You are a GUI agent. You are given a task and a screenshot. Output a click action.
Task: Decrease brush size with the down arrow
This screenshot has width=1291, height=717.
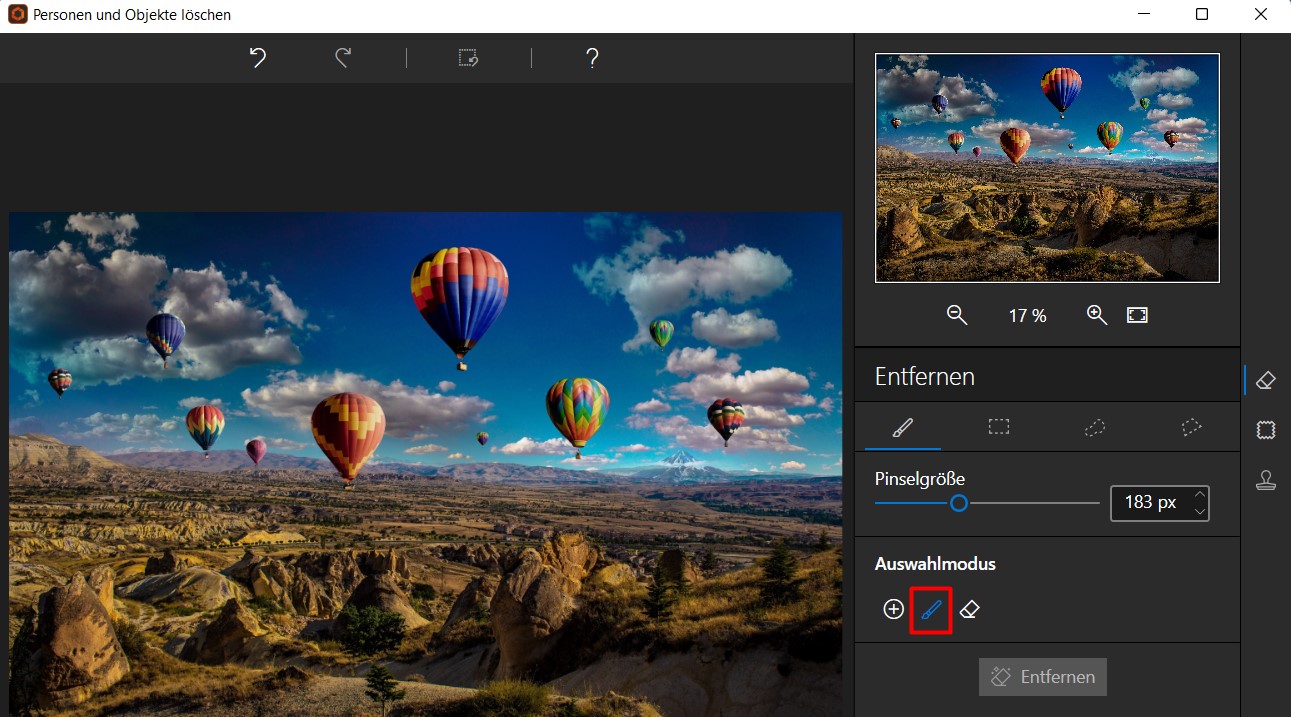1200,511
